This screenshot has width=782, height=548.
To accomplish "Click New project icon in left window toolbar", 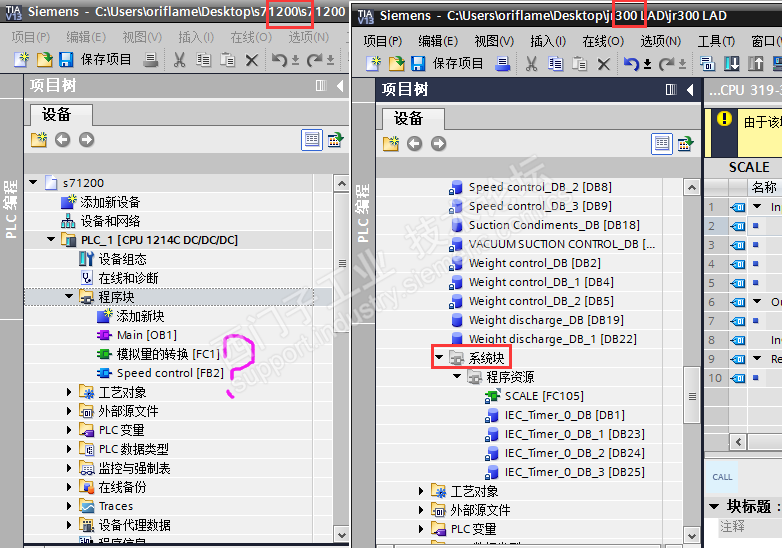I will pos(21,60).
